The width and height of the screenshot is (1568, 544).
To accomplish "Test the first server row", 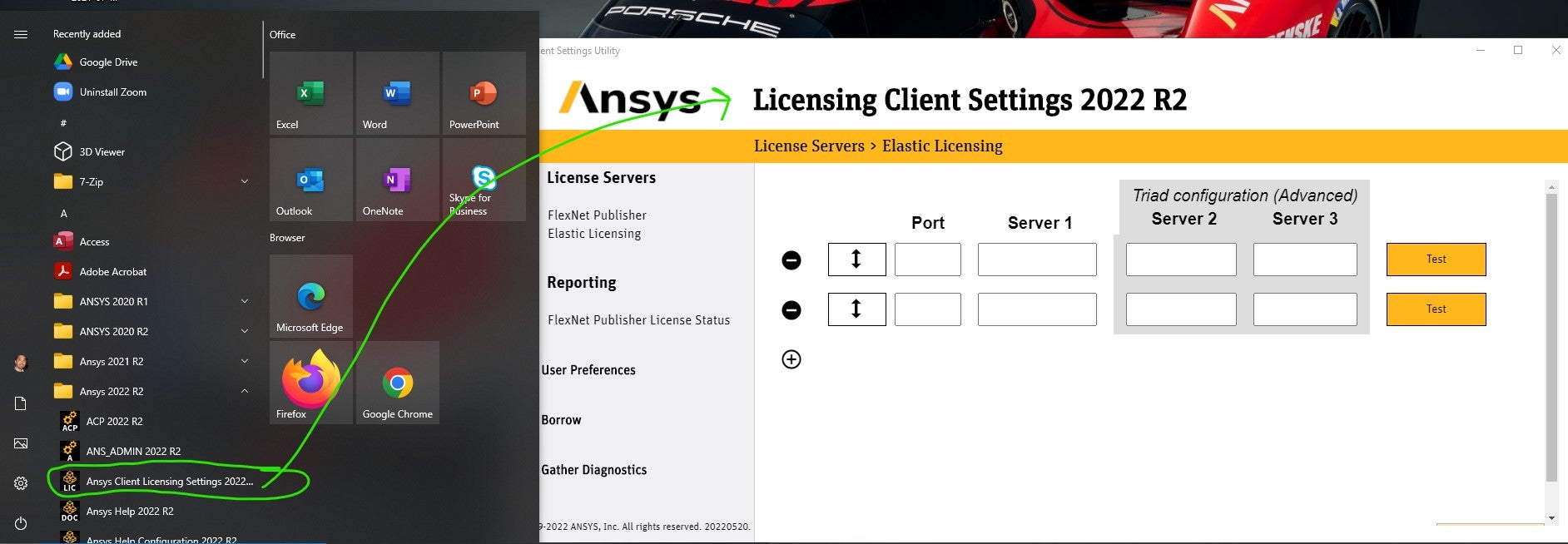I will [1437, 260].
